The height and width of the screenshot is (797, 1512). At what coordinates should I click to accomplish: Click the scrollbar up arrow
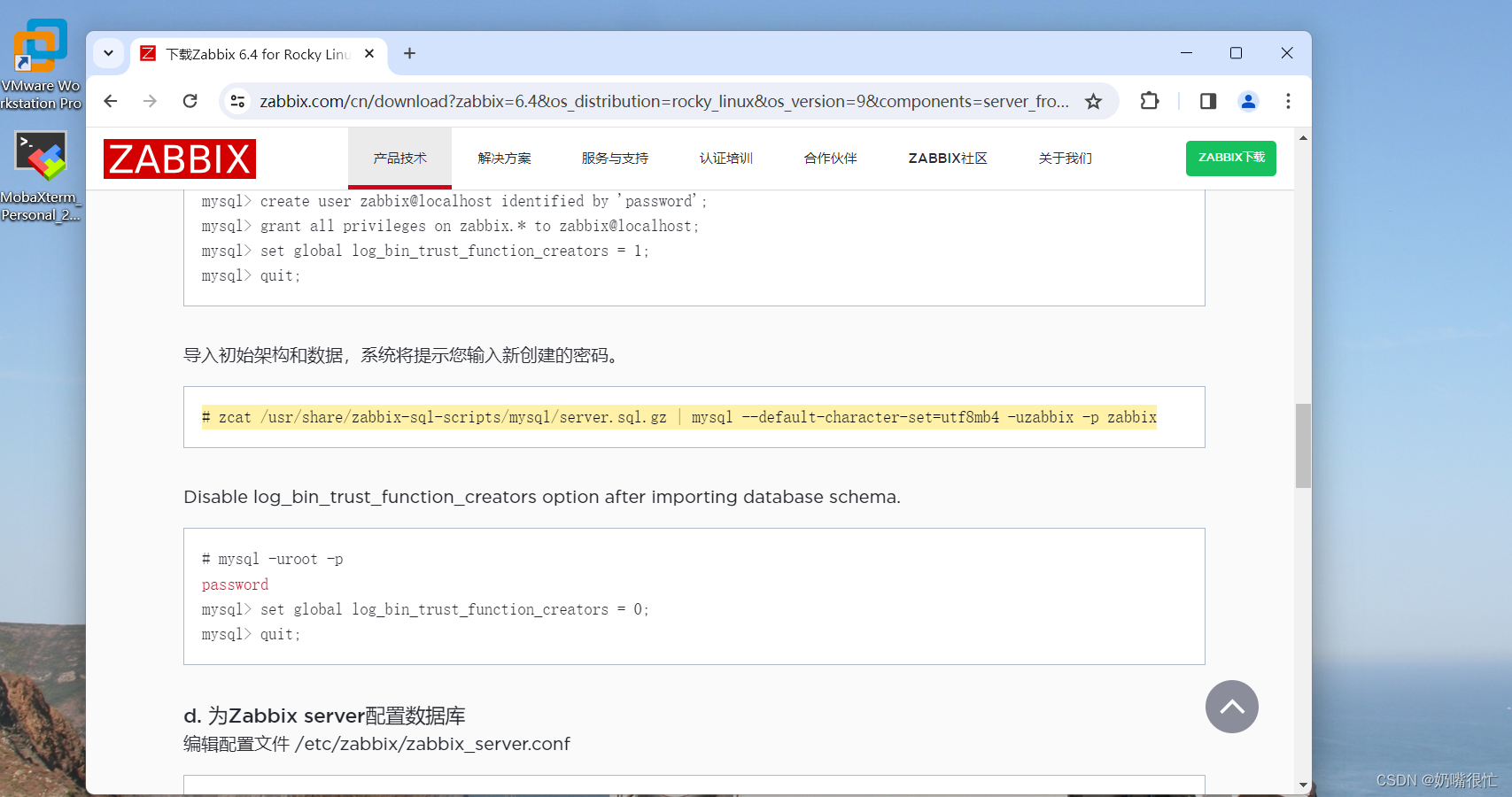tap(1303, 138)
